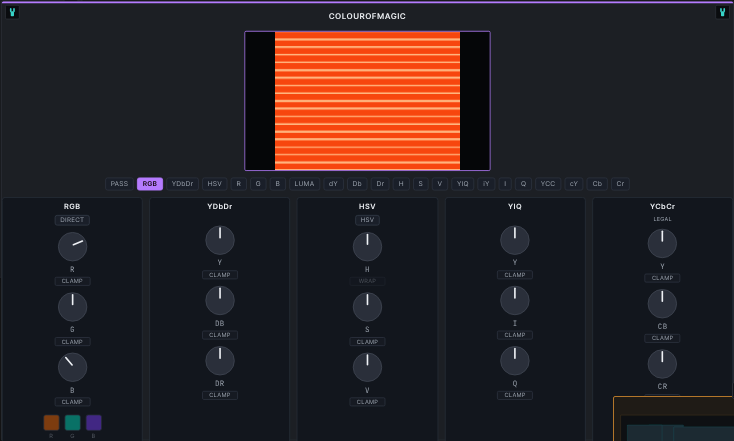
Task: Click the S knob in HSV panel
Action: (x=367, y=307)
